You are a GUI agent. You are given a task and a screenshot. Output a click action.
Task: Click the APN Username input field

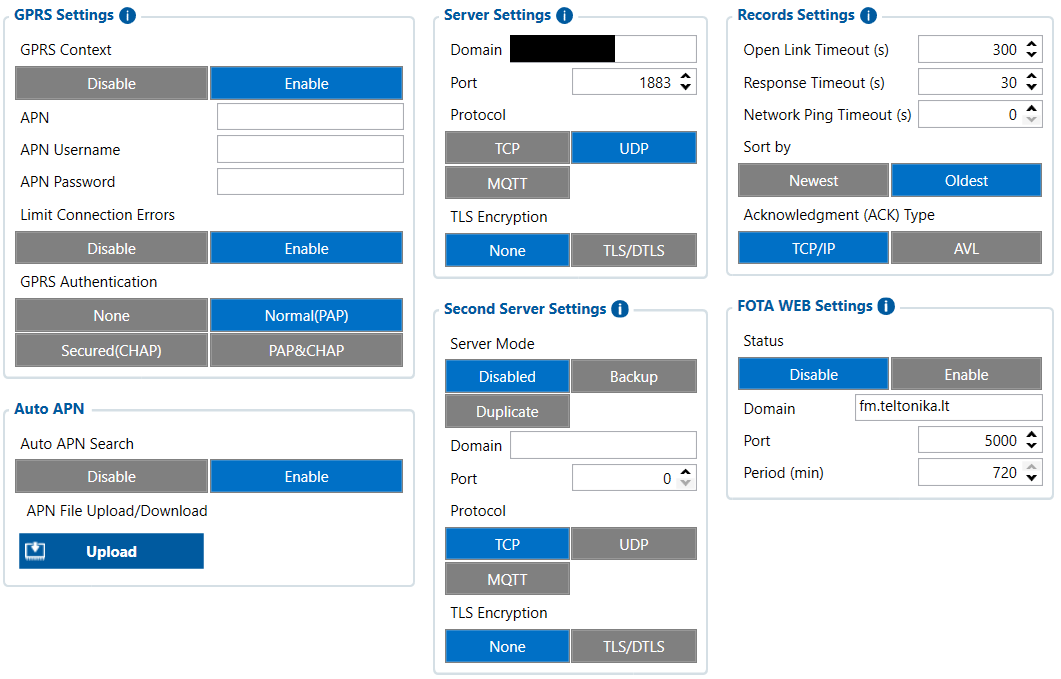click(310, 149)
